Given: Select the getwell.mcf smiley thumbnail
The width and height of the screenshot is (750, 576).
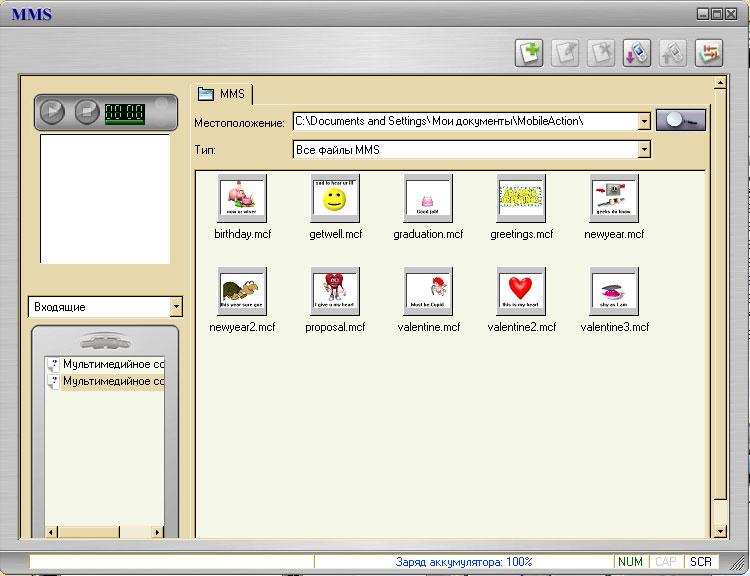Looking at the screenshot, I should coord(335,198).
